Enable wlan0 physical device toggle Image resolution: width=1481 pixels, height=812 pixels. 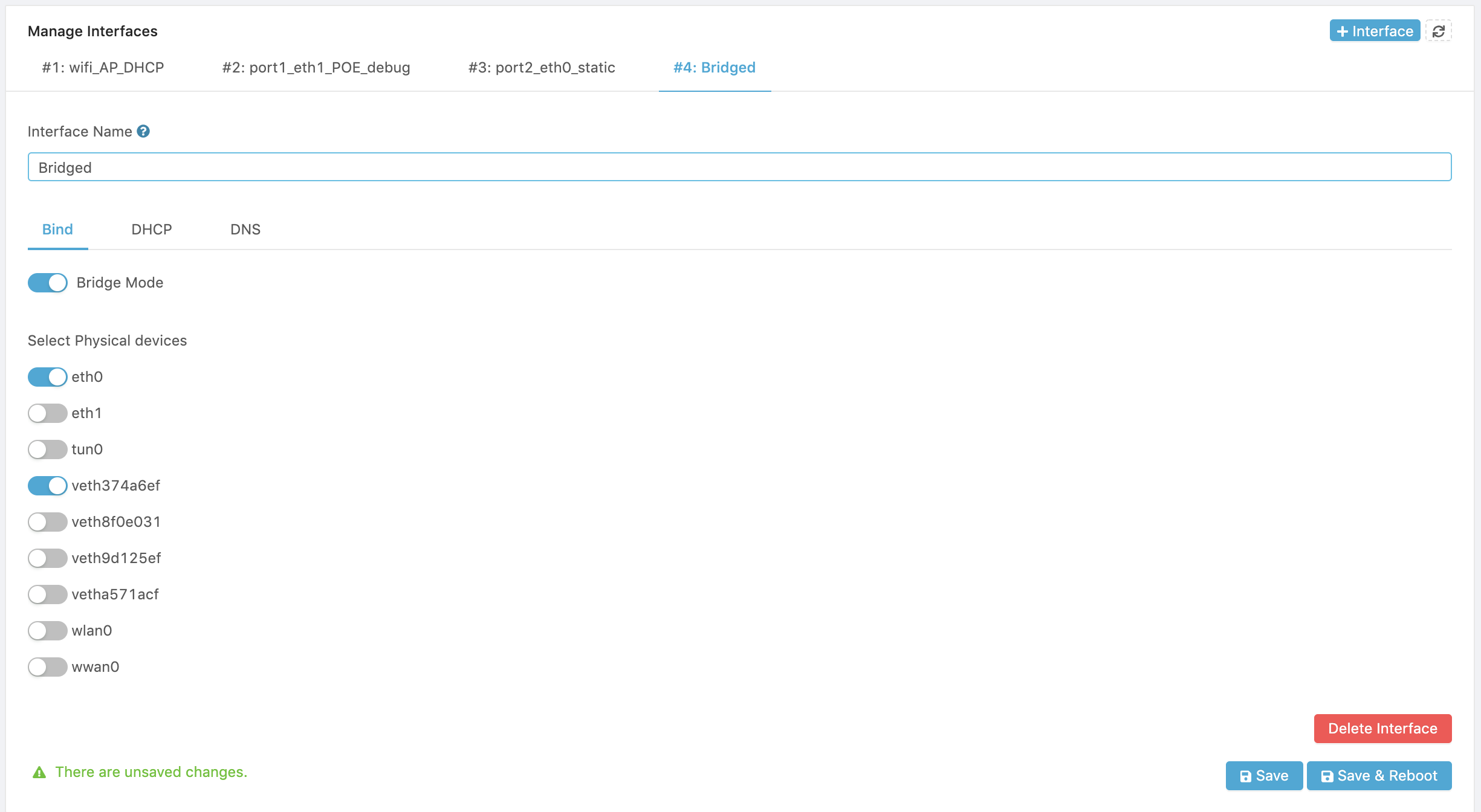click(x=47, y=630)
